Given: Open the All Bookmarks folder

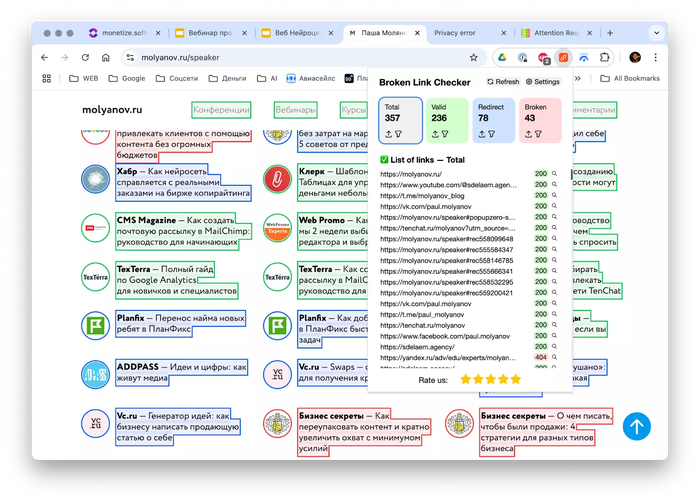Looking at the screenshot, I should 630,79.
